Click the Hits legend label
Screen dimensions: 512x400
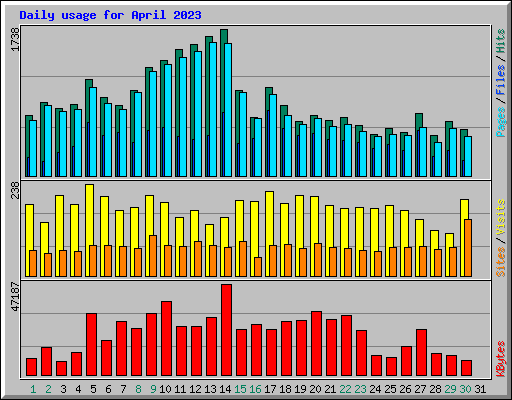[x=501, y=41]
